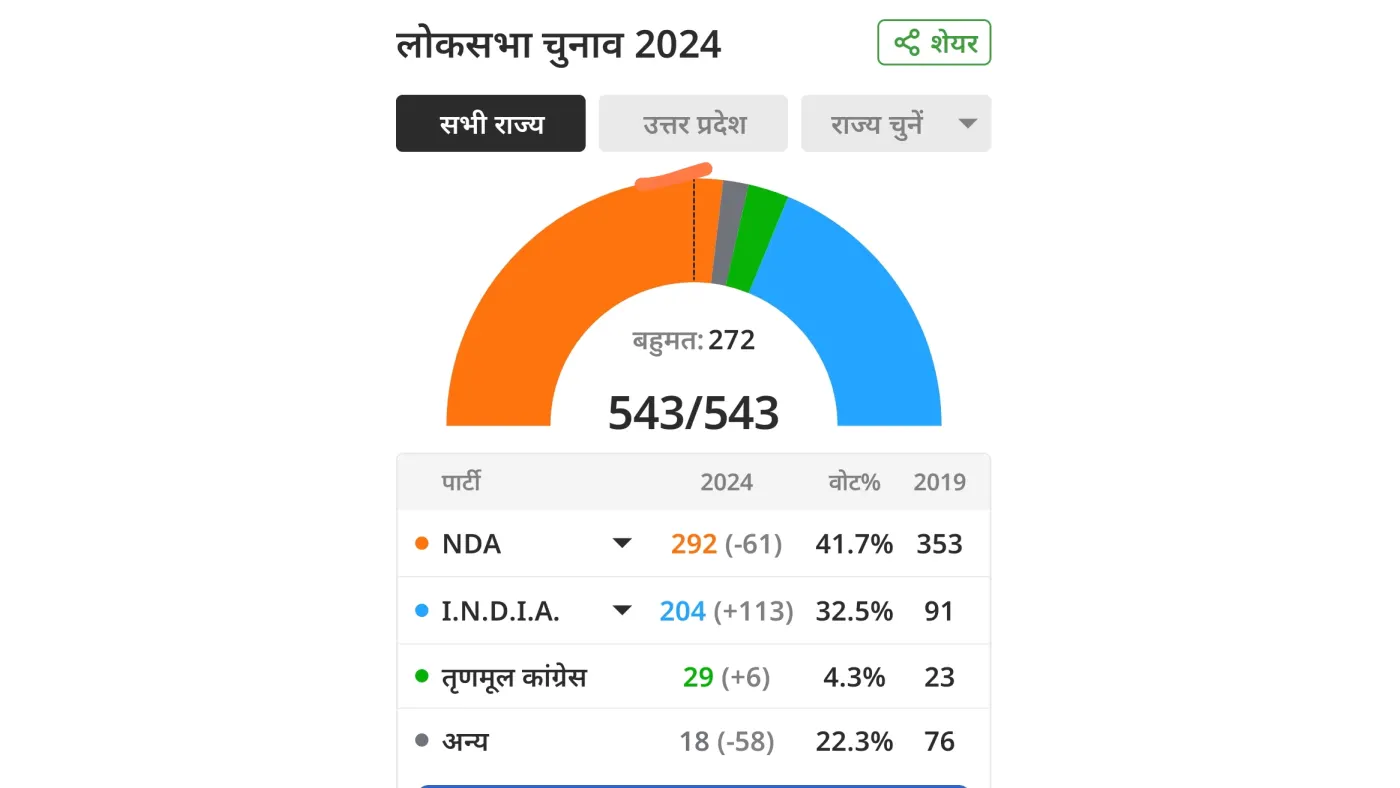This screenshot has height=788, width=1400.
Task: Switch to the उत्तर प्रदेश tab
Action: [x=693, y=124]
